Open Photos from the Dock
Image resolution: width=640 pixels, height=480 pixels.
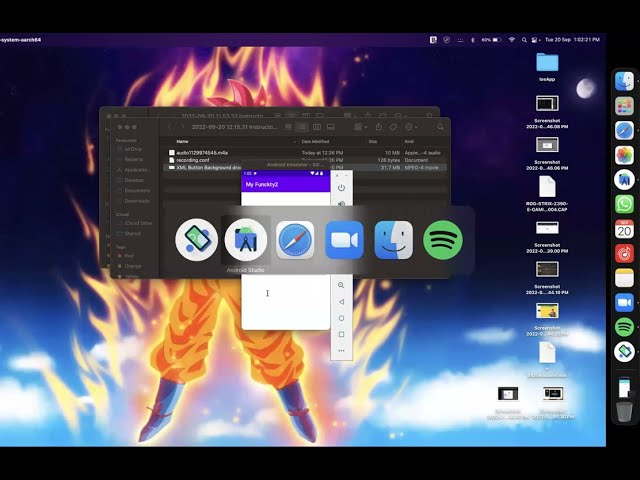pyautogui.click(x=624, y=155)
